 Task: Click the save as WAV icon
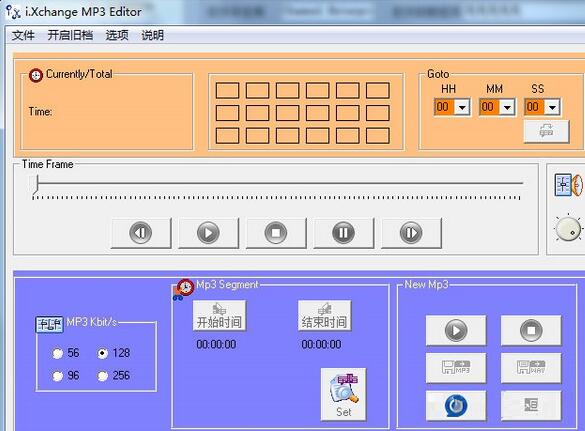(x=531, y=368)
